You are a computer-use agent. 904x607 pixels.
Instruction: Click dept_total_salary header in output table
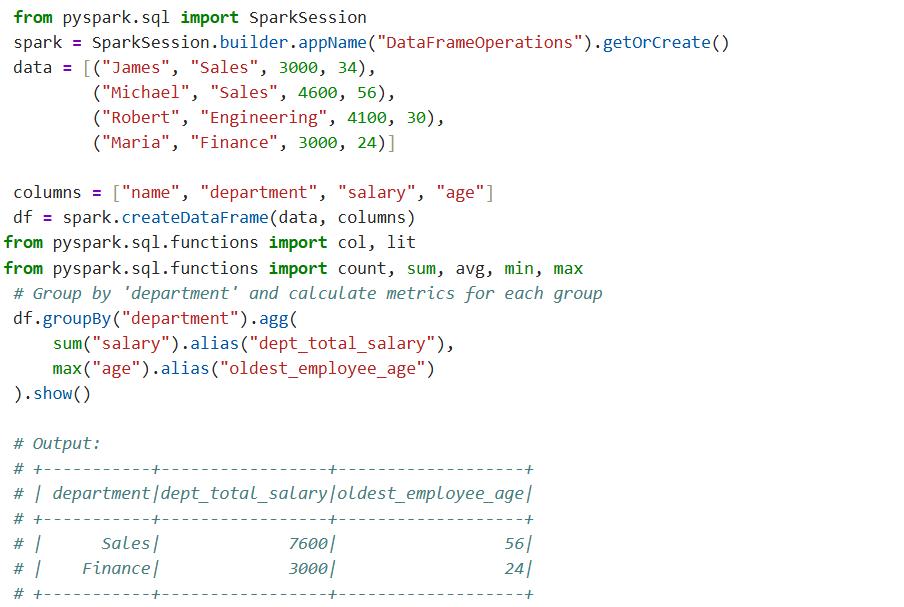coord(244,494)
